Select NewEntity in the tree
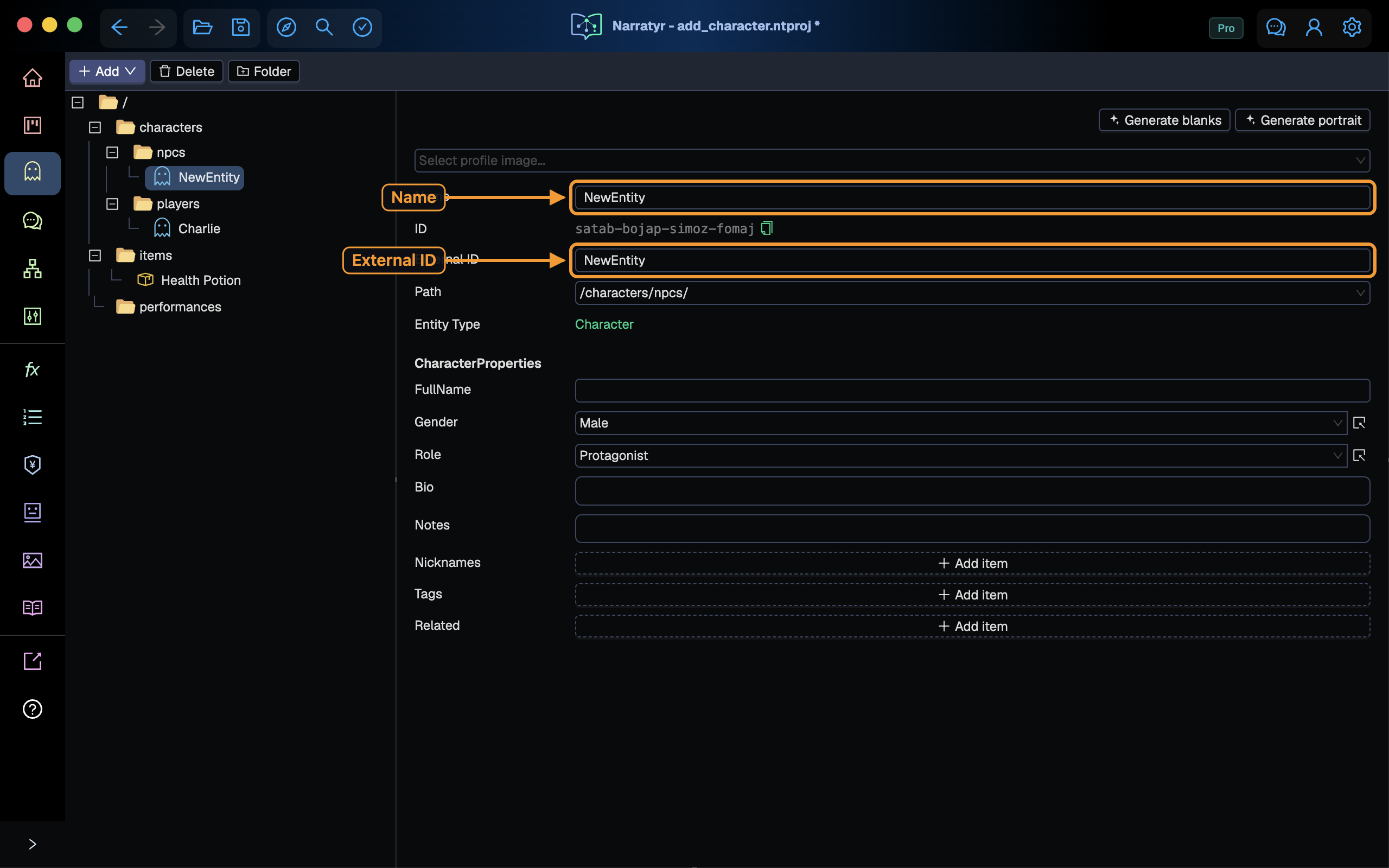Viewport: 1389px width, 868px height. pos(195,177)
